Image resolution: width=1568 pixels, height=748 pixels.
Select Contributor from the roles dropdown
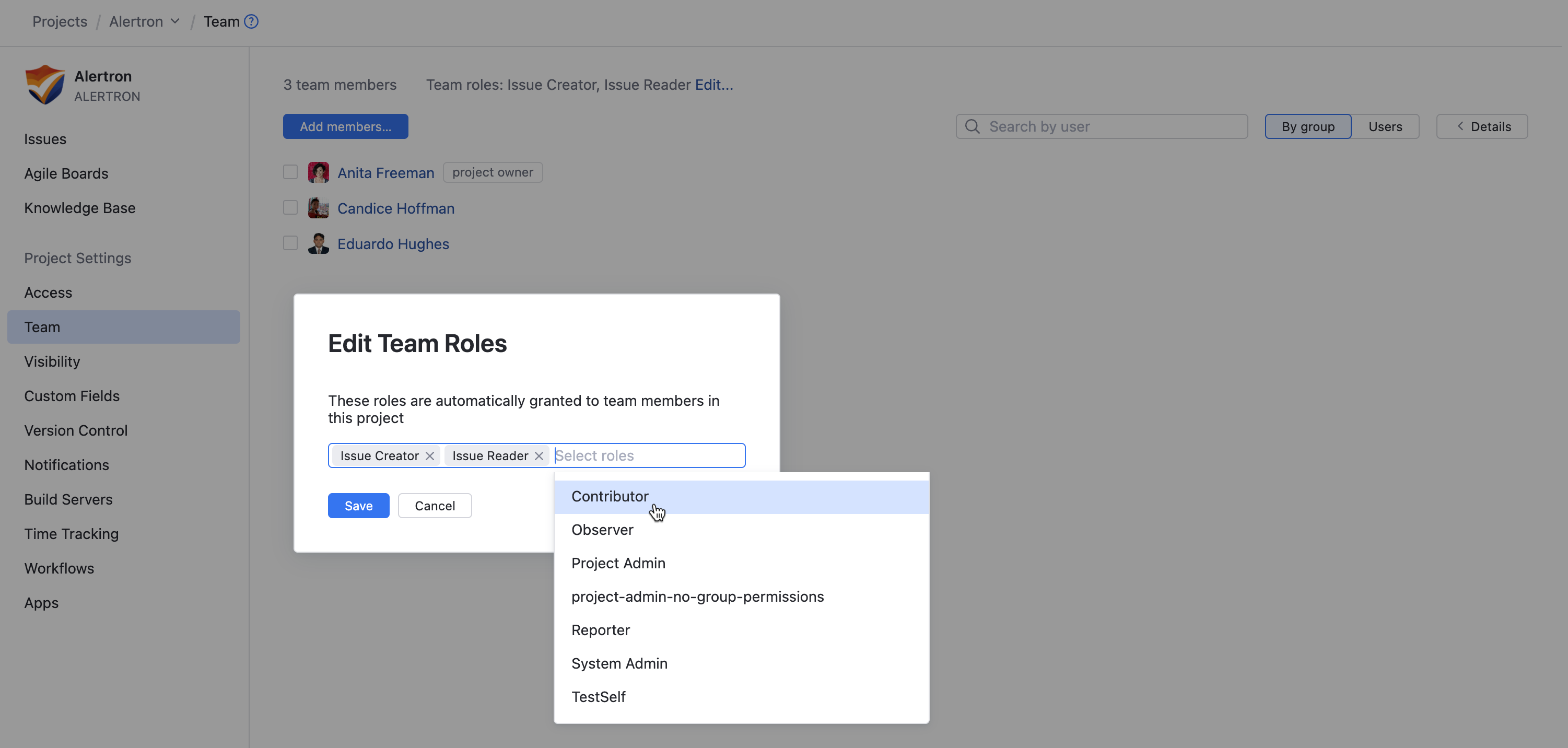pos(610,497)
